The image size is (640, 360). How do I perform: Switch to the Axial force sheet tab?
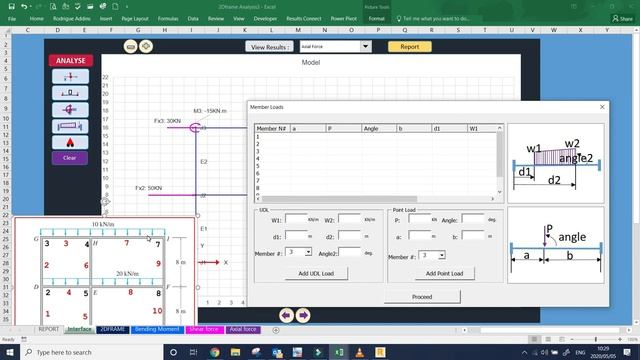tap(243, 329)
